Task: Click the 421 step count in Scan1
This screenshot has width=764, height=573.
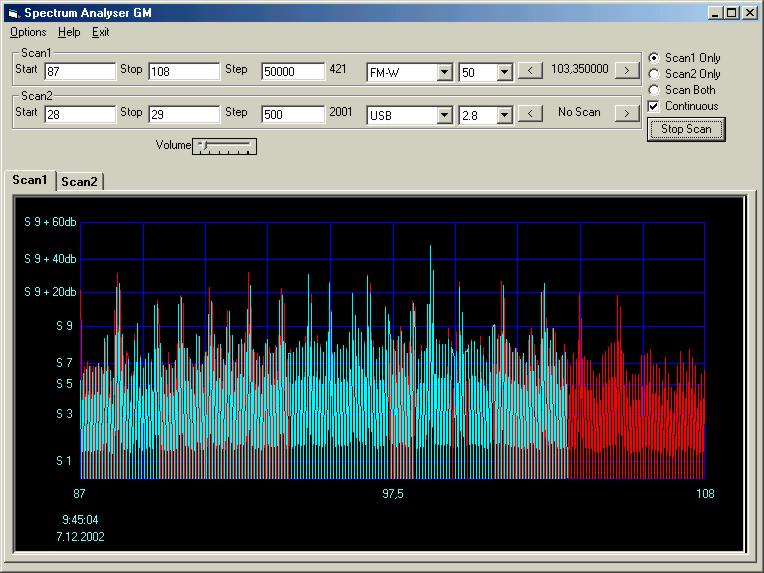Action: [x=338, y=69]
